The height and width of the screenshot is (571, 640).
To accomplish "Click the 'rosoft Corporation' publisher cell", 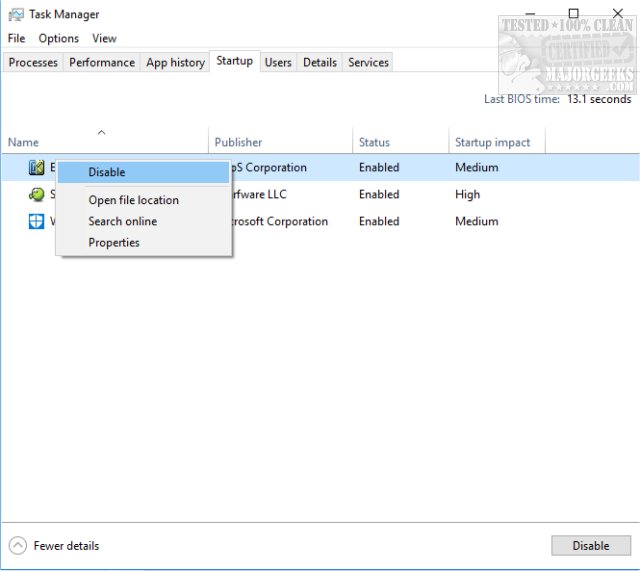I will [280, 221].
